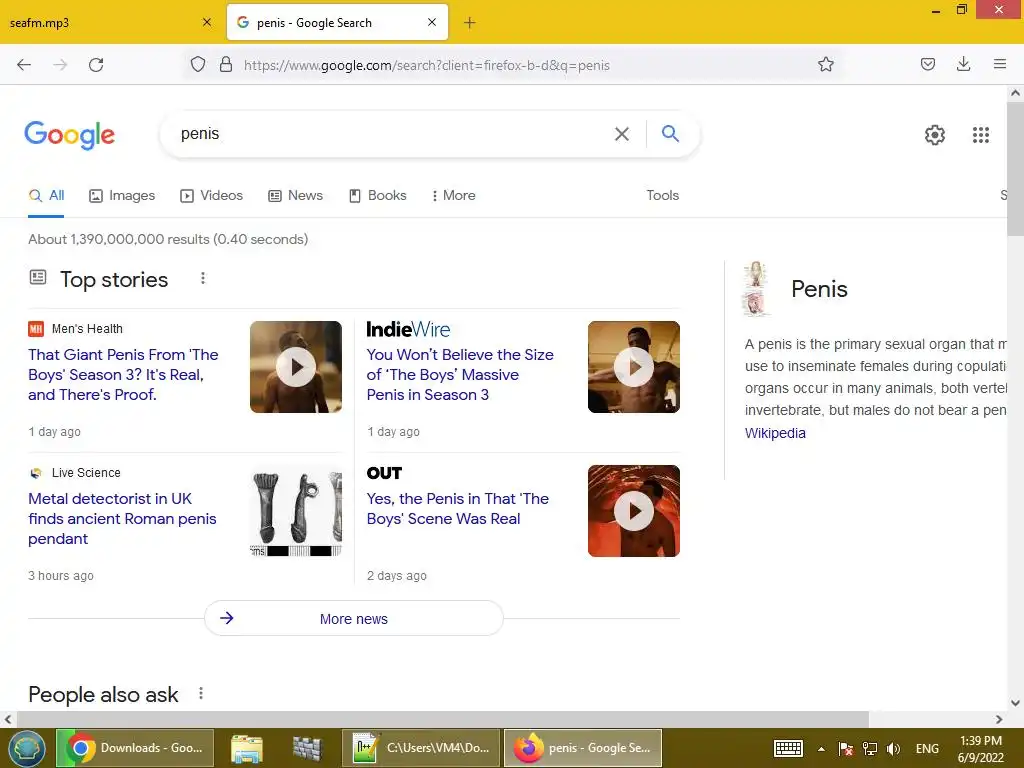Play the OUT story video thumbnail
Image resolution: width=1024 pixels, height=768 pixels.
(633, 511)
